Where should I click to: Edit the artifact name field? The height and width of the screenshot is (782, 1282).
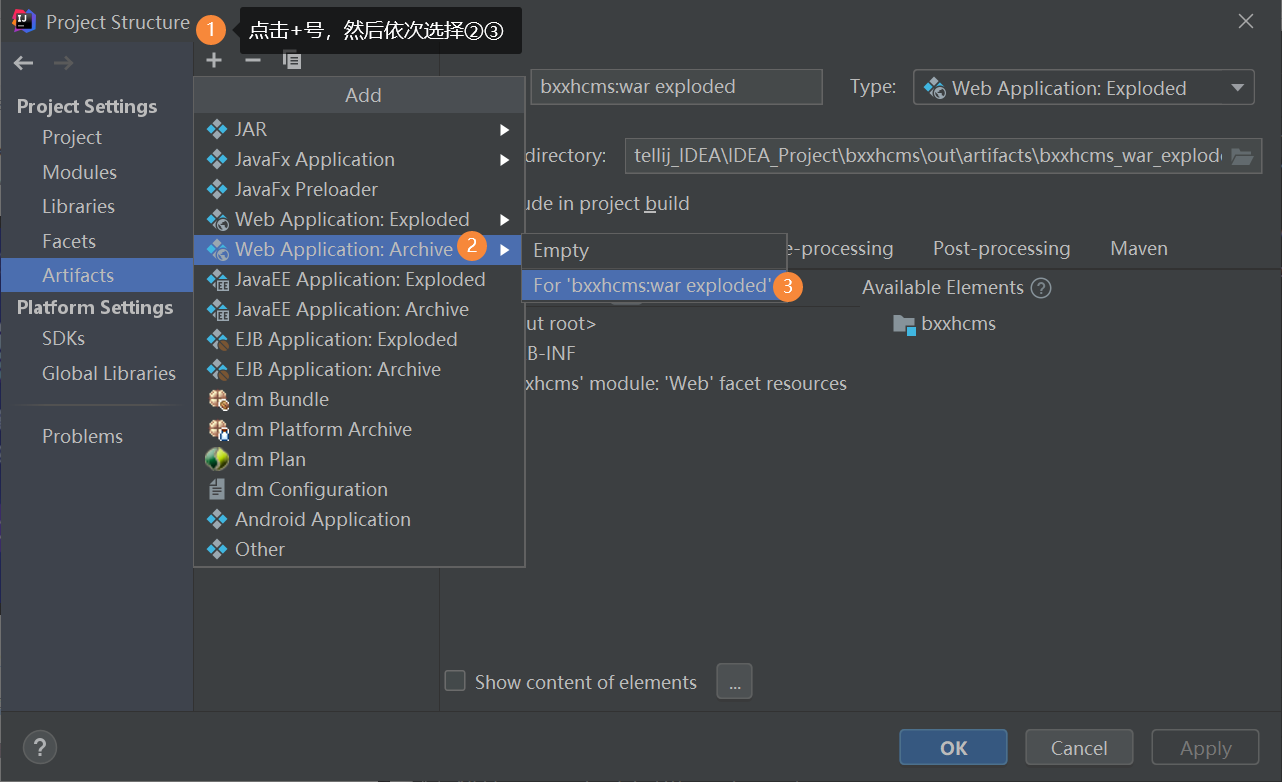click(x=676, y=87)
